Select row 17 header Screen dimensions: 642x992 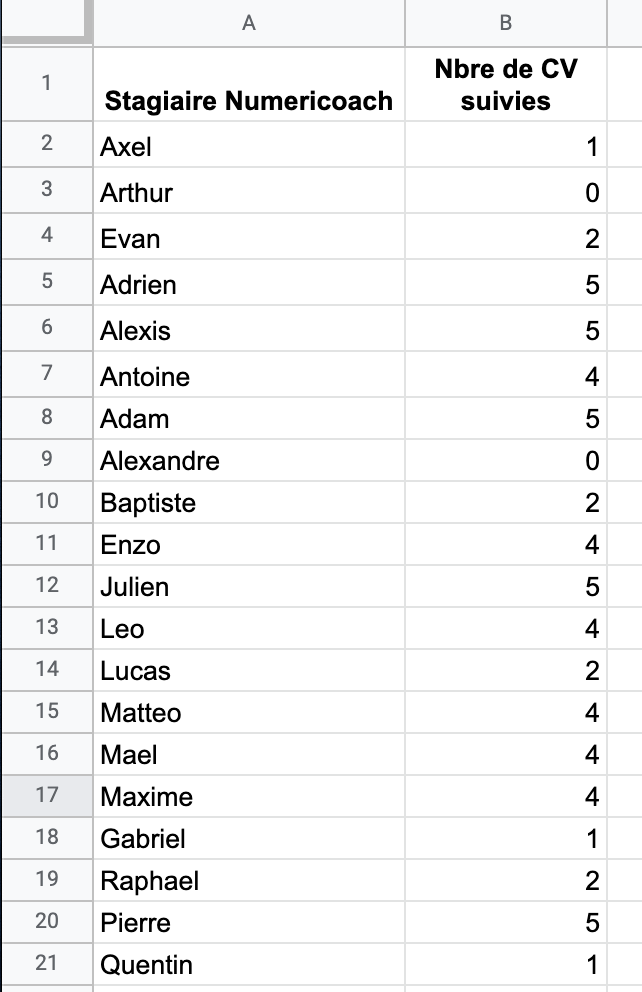coord(47,796)
